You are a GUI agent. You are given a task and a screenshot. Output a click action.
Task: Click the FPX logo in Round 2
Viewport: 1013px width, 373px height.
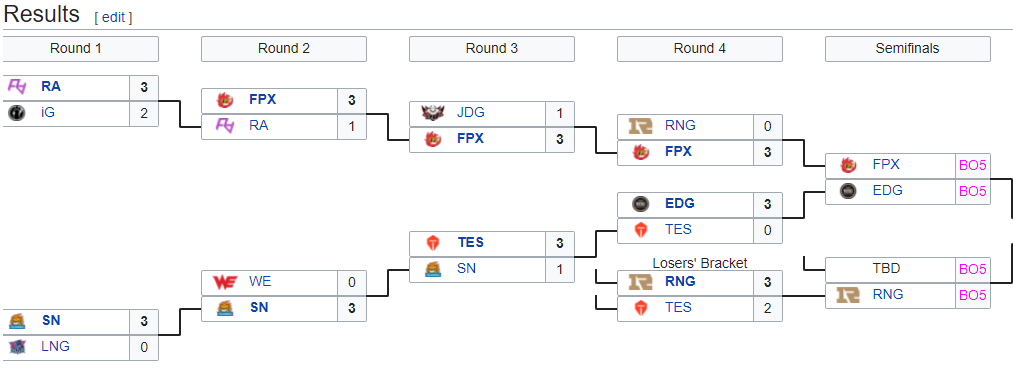225,100
